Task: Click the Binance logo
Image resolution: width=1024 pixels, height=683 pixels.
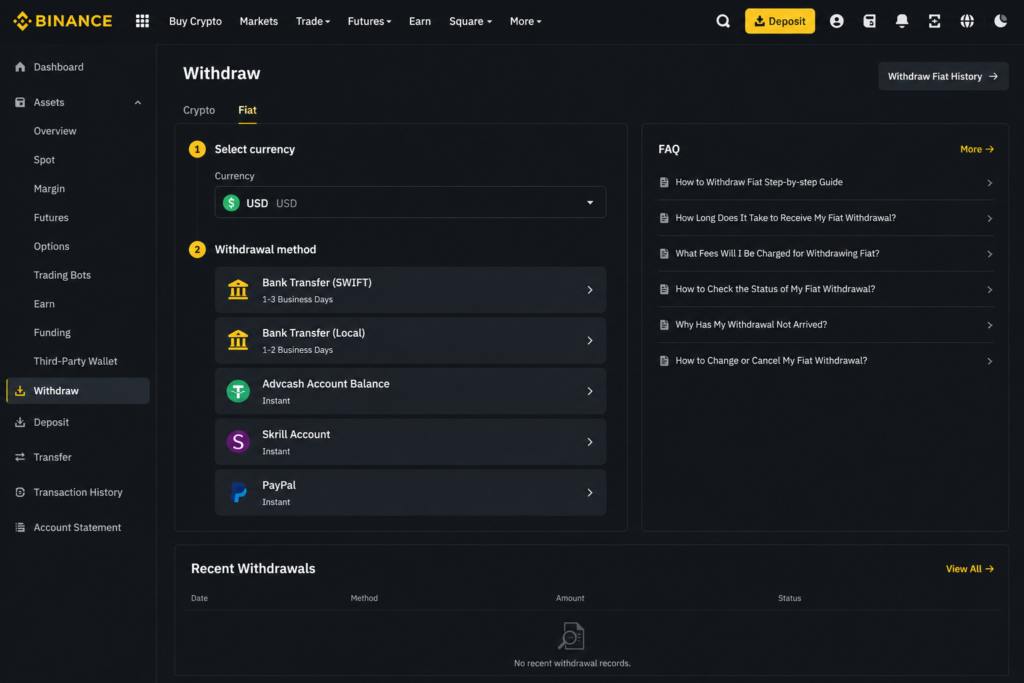Action: coord(63,21)
